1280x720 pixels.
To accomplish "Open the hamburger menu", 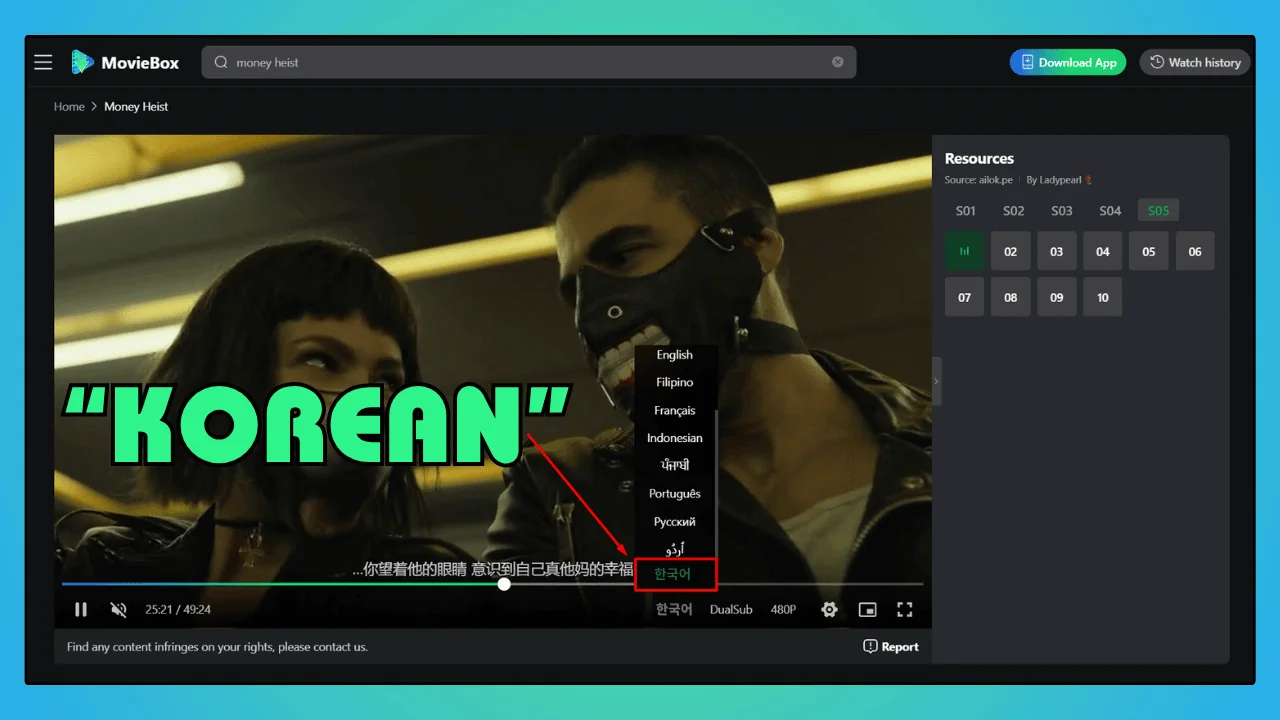I will pos(43,62).
